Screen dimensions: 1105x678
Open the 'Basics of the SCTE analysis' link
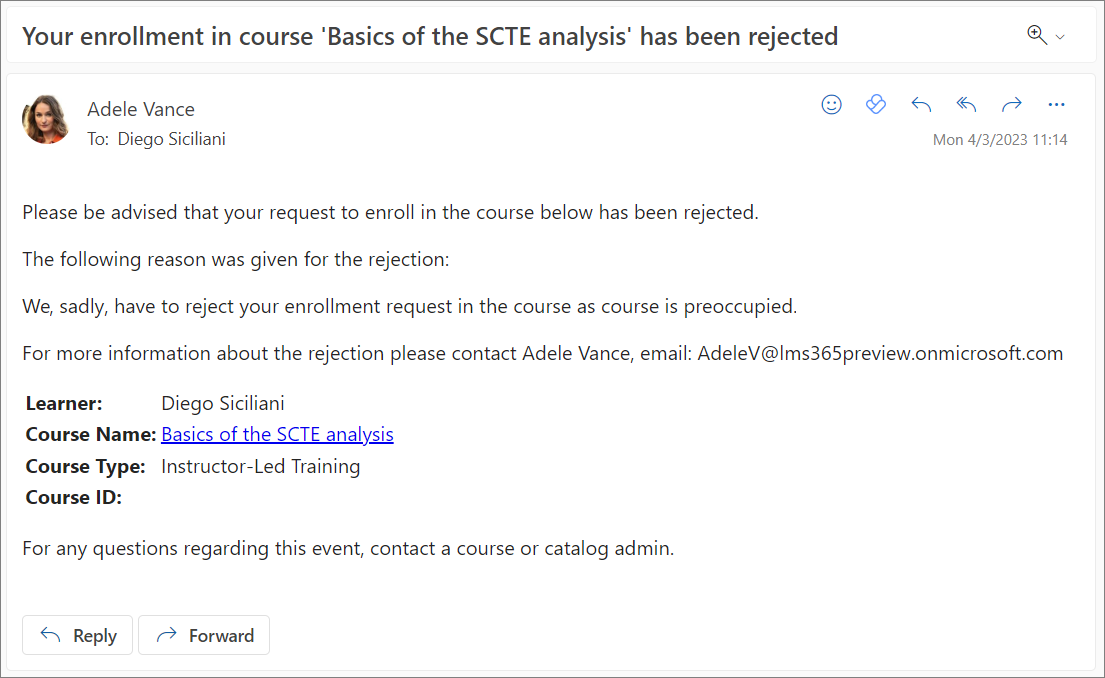tap(277, 434)
